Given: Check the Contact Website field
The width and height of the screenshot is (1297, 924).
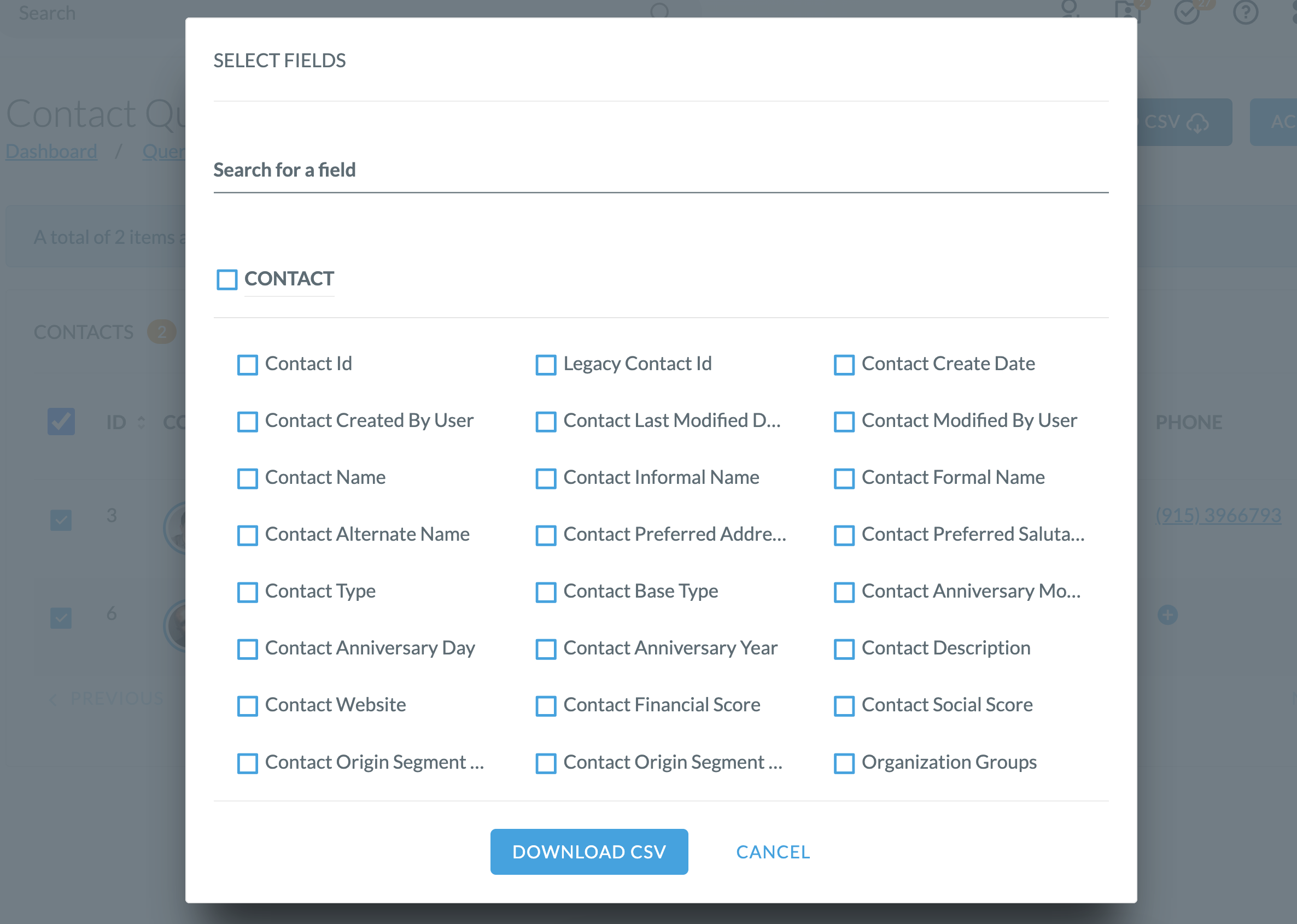Looking at the screenshot, I should tap(248, 706).
